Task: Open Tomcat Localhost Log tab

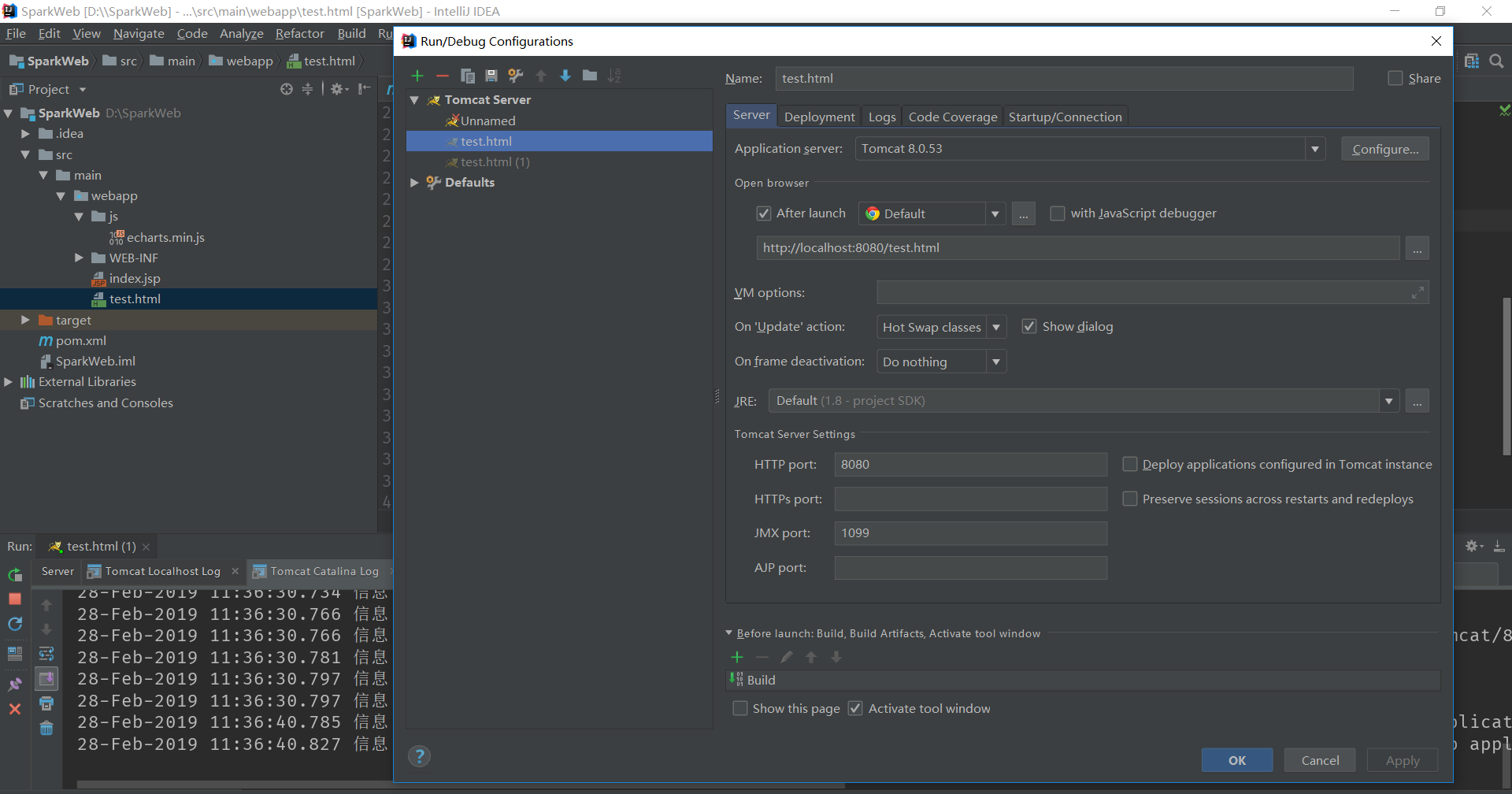Action: (x=163, y=571)
